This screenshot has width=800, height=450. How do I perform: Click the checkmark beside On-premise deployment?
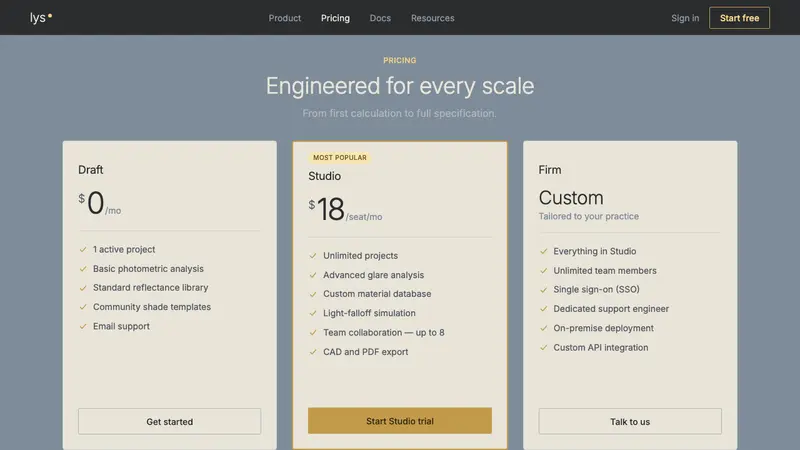(543, 328)
